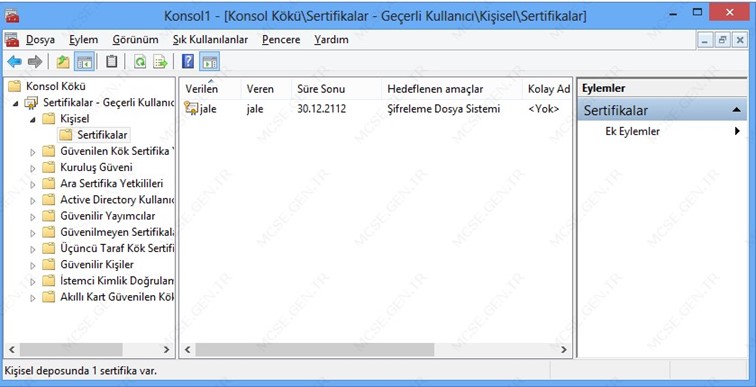The image size is (756, 387).
Task: Sort by Hedeflenen amaçlar column header
Action: point(452,89)
